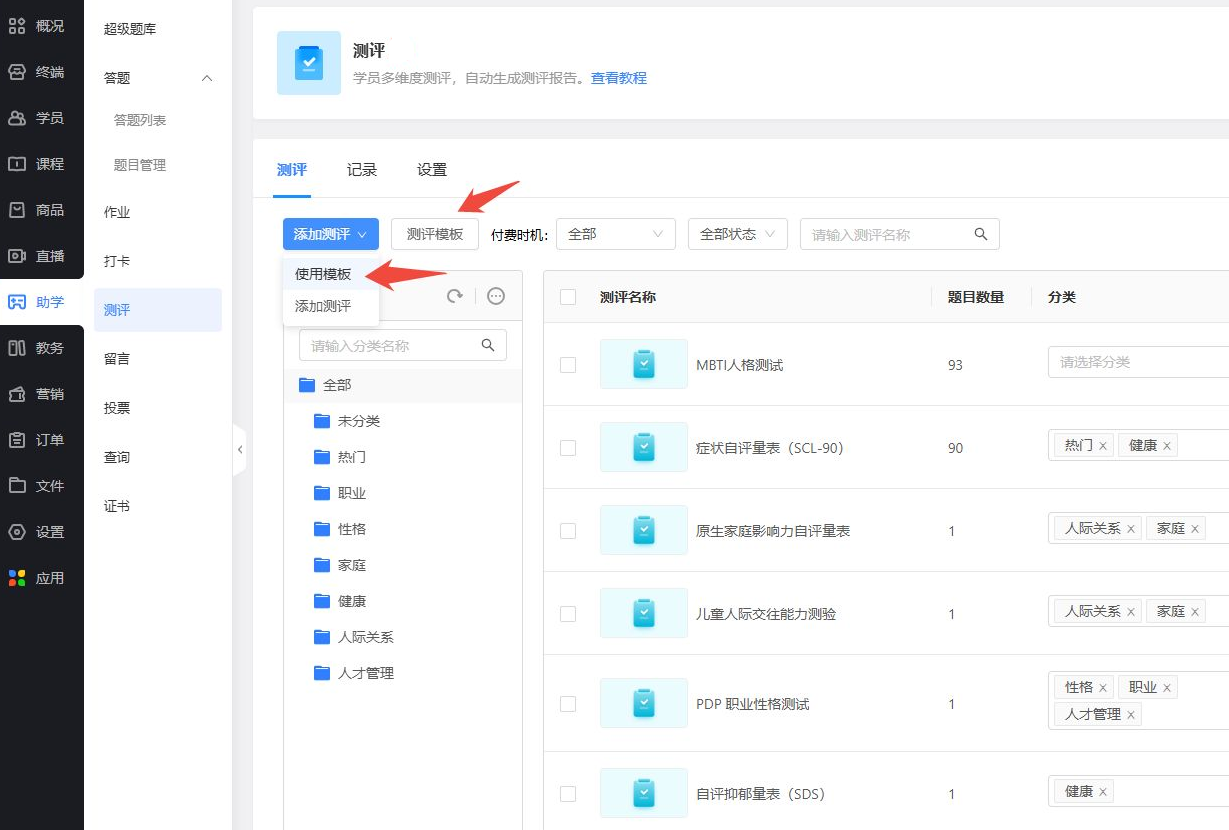Open the more options ellipsis icon
1229x830 pixels.
(496, 296)
